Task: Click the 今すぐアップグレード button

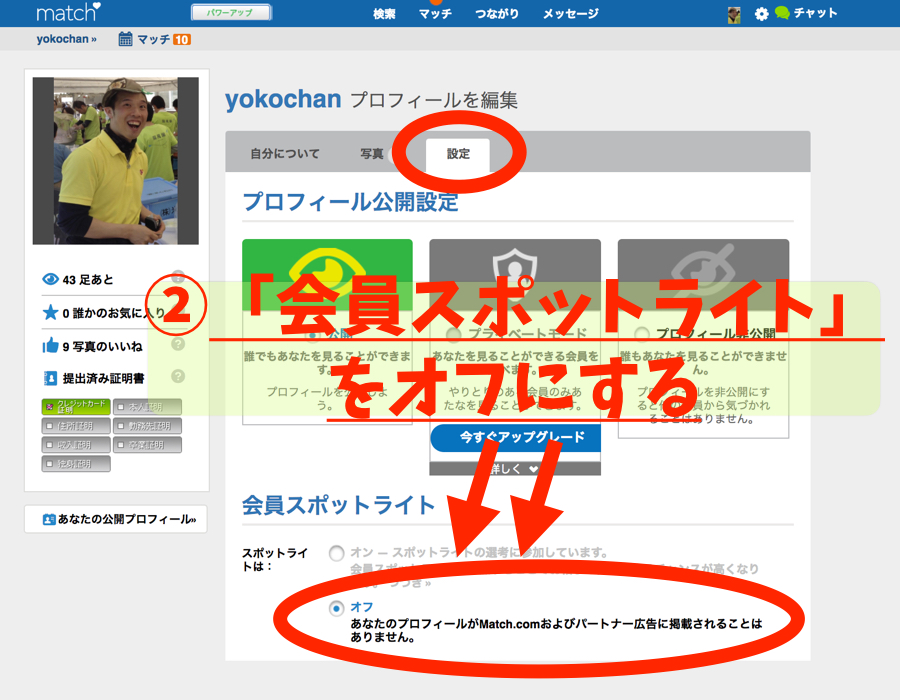Action: point(515,438)
